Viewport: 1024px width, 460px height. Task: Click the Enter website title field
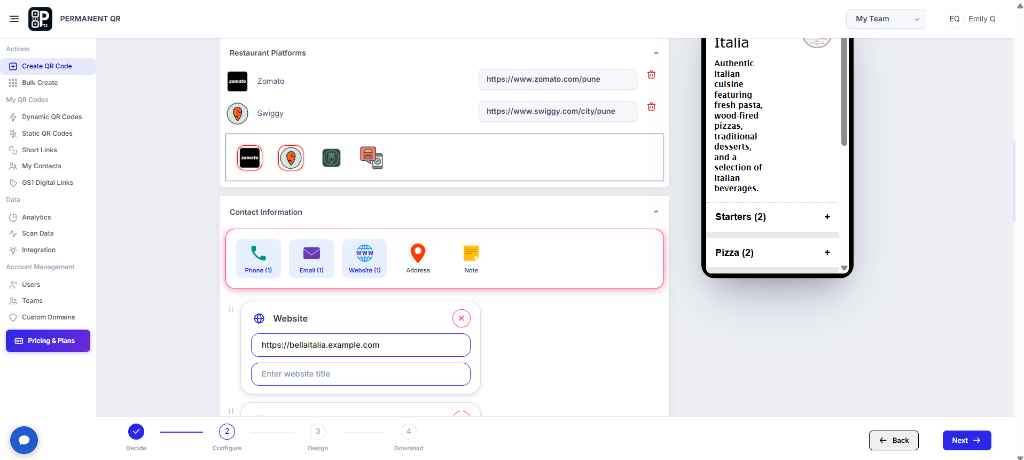(360, 374)
